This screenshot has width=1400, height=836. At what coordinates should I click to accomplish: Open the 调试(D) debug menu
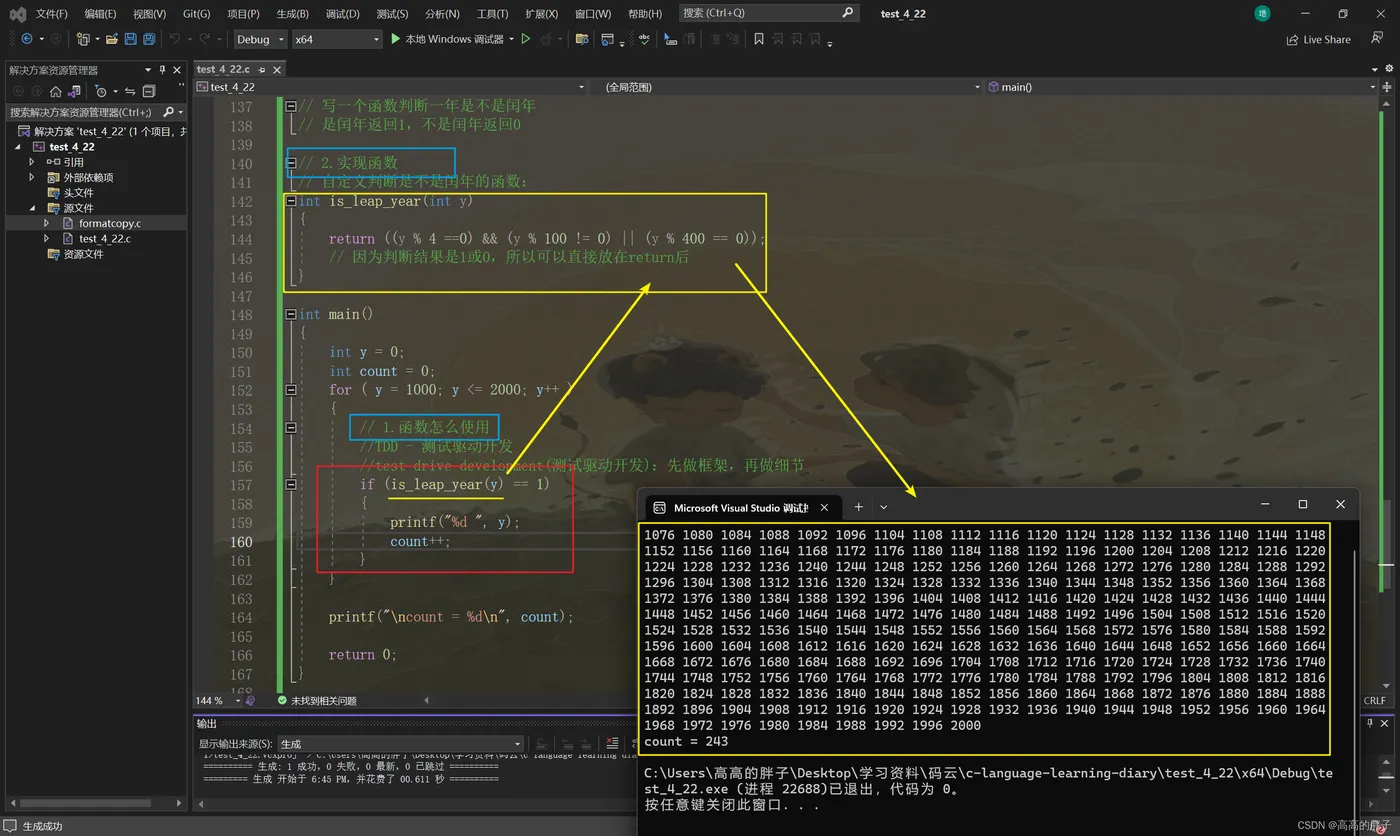pyautogui.click(x=342, y=14)
